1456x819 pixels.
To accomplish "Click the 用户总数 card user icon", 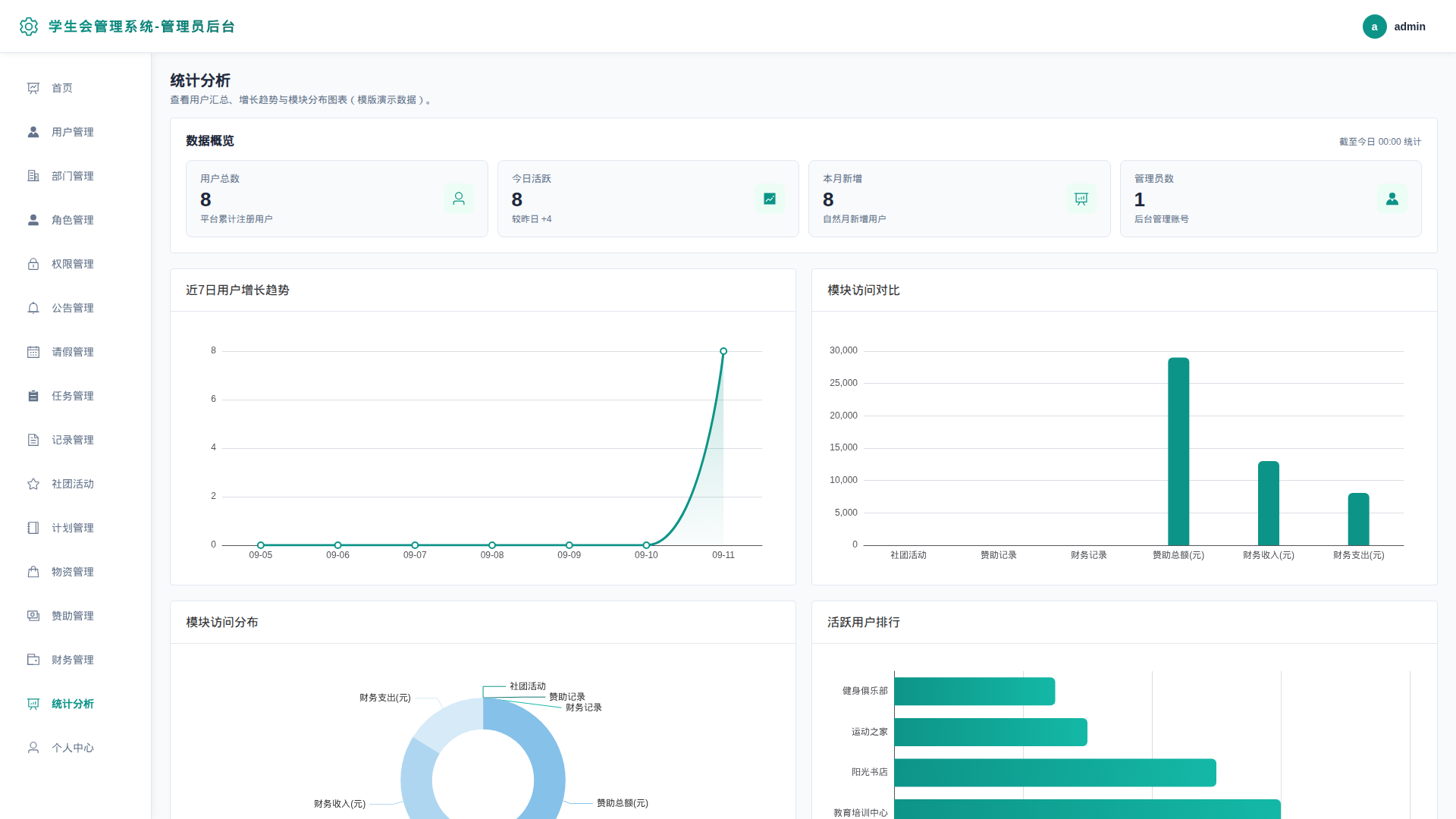I will 459,199.
